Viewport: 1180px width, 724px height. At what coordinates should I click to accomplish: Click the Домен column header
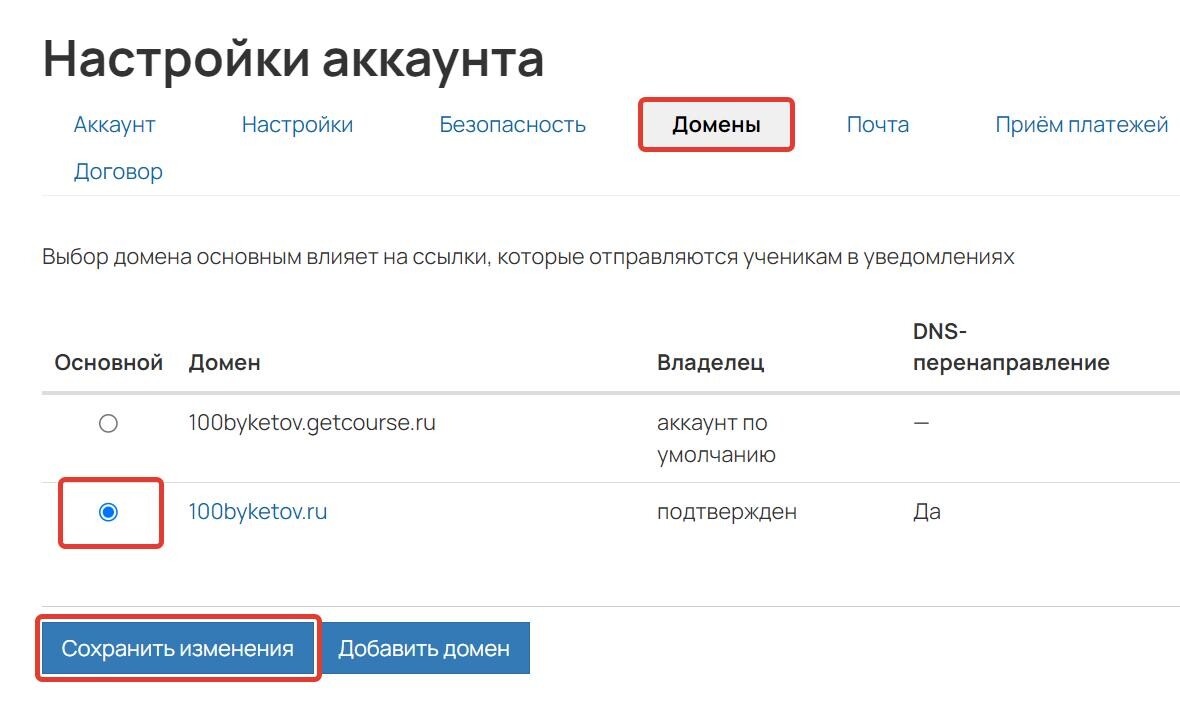pos(224,363)
